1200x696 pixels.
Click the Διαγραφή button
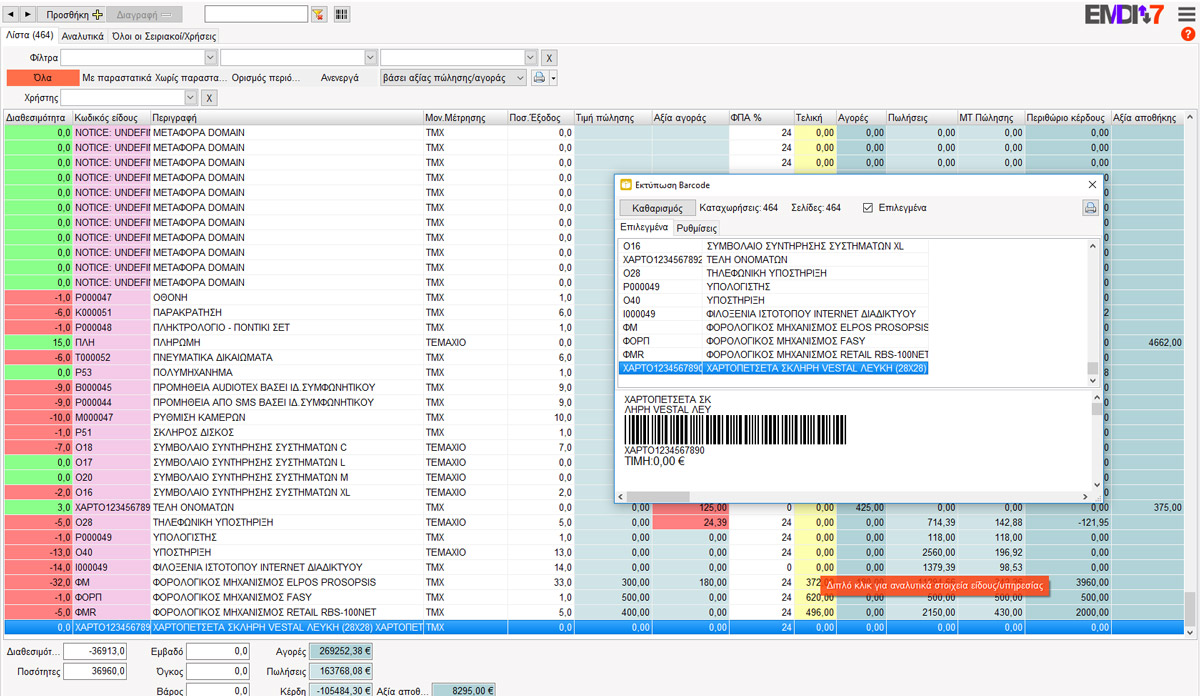143,14
